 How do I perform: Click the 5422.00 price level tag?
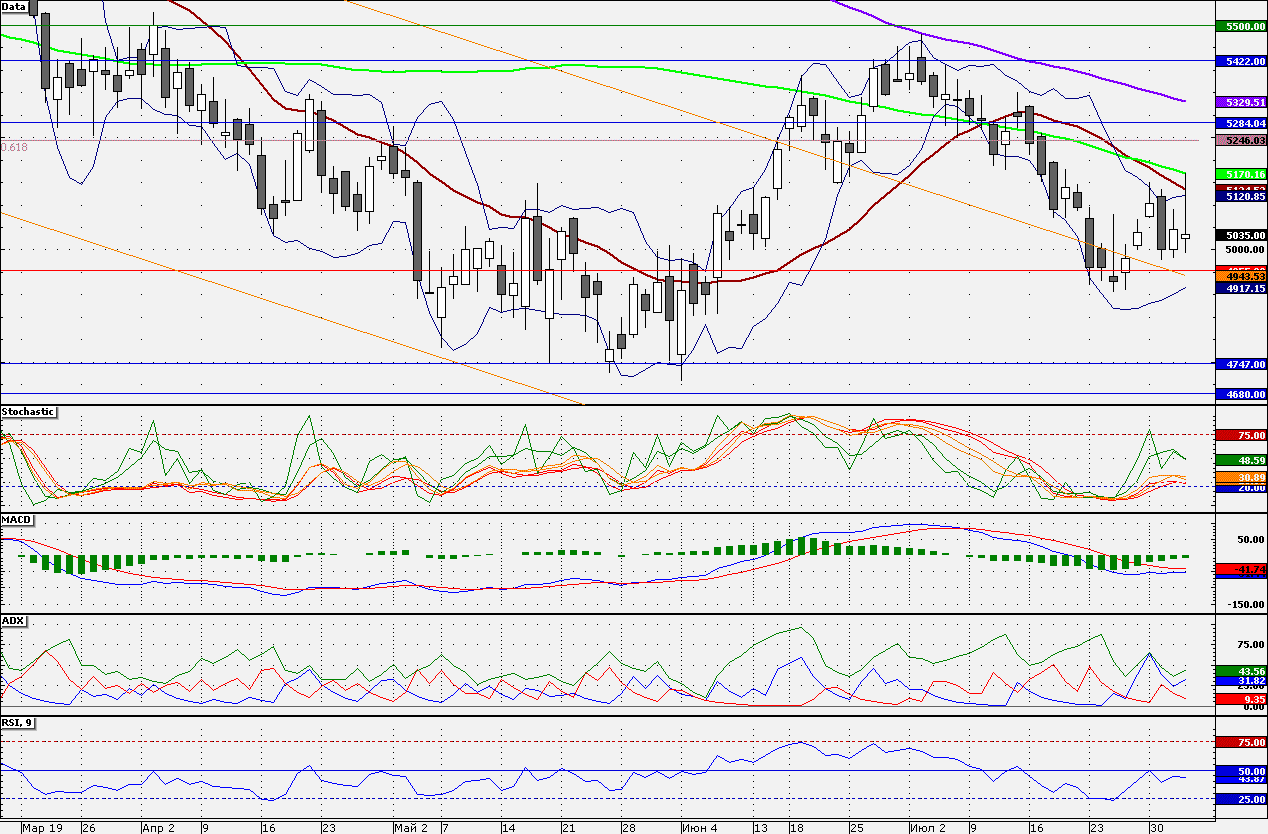pyautogui.click(x=1240, y=61)
